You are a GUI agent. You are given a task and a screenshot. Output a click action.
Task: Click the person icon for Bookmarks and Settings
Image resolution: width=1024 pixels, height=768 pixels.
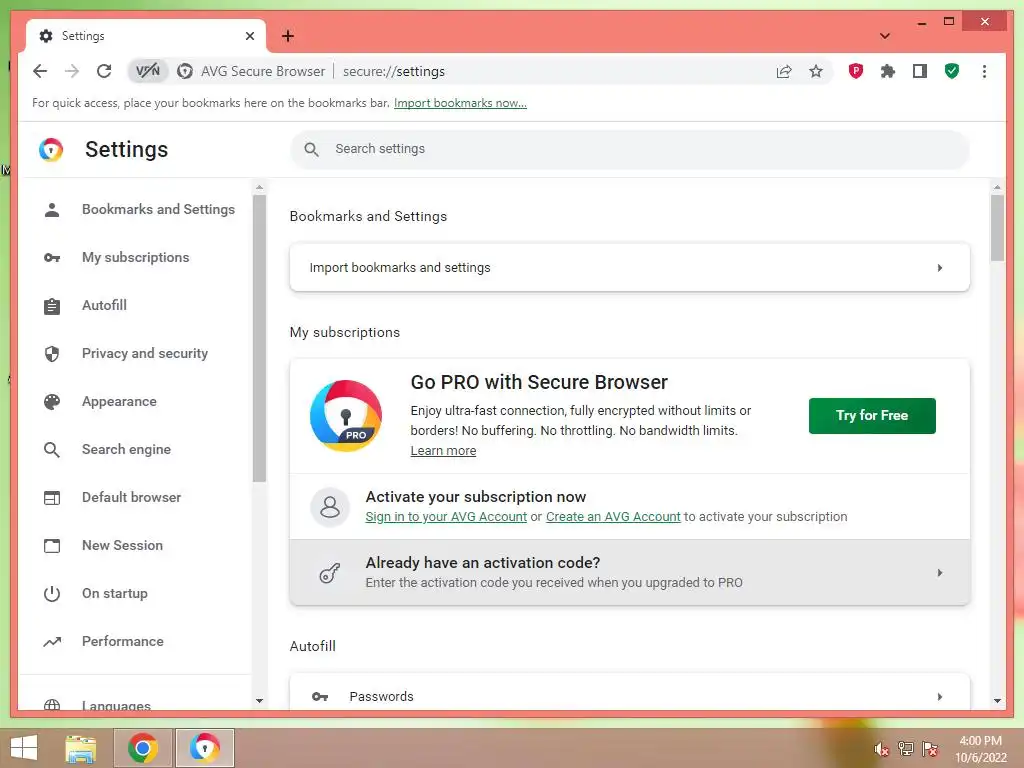(52, 210)
